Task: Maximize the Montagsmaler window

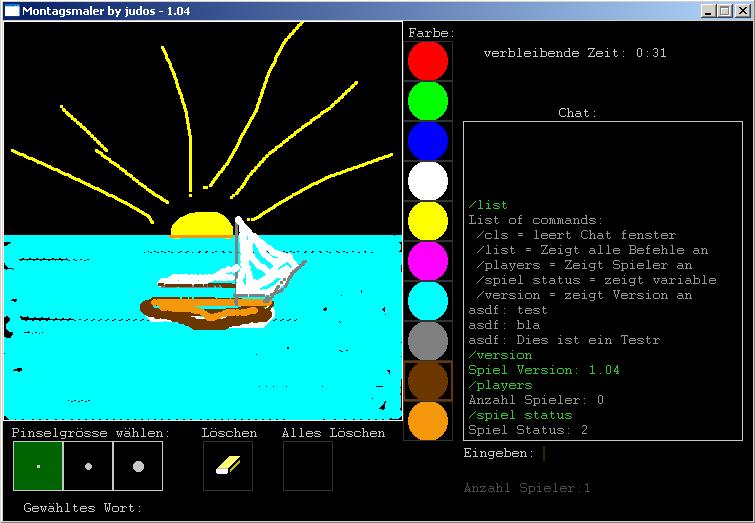Action: pyautogui.click(x=724, y=11)
